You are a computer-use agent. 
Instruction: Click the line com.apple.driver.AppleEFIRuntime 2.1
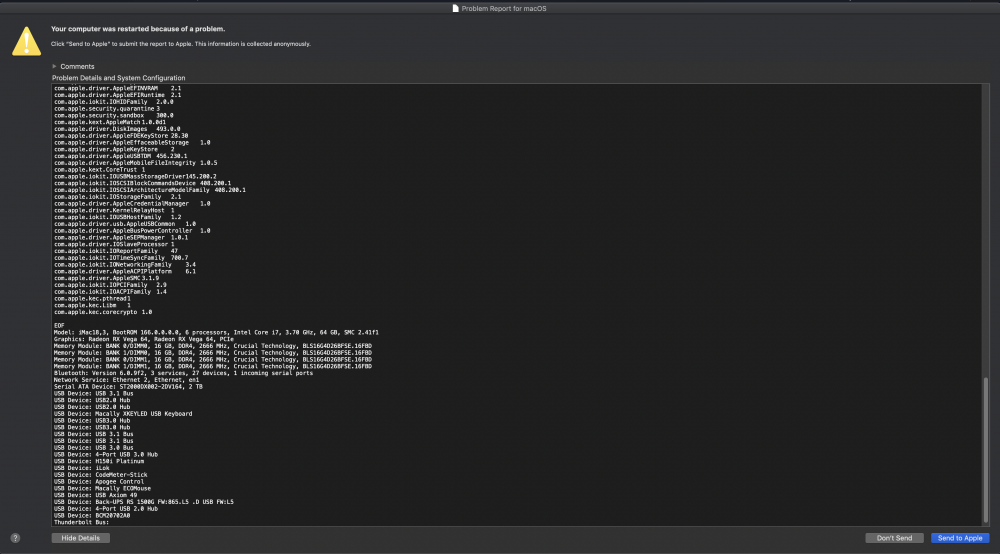(x=117, y=95)
